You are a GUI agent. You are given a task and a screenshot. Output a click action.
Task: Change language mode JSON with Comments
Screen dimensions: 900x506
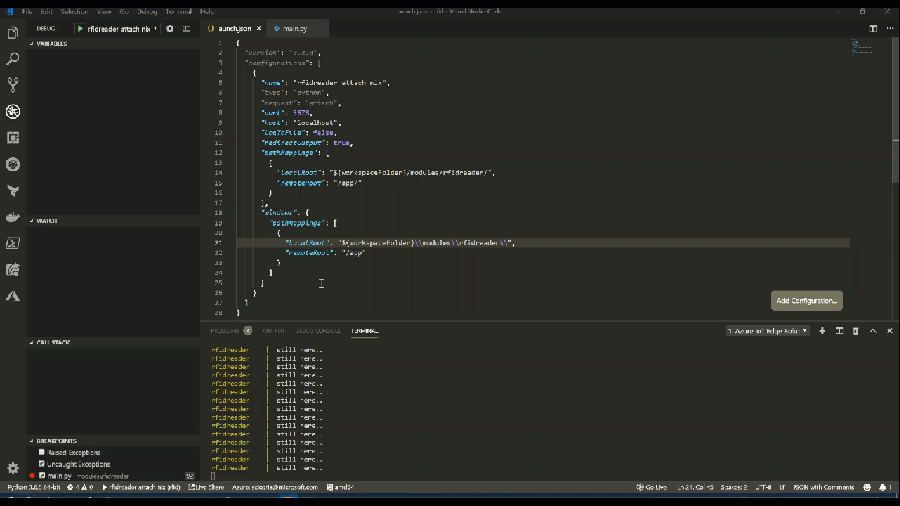824,487
